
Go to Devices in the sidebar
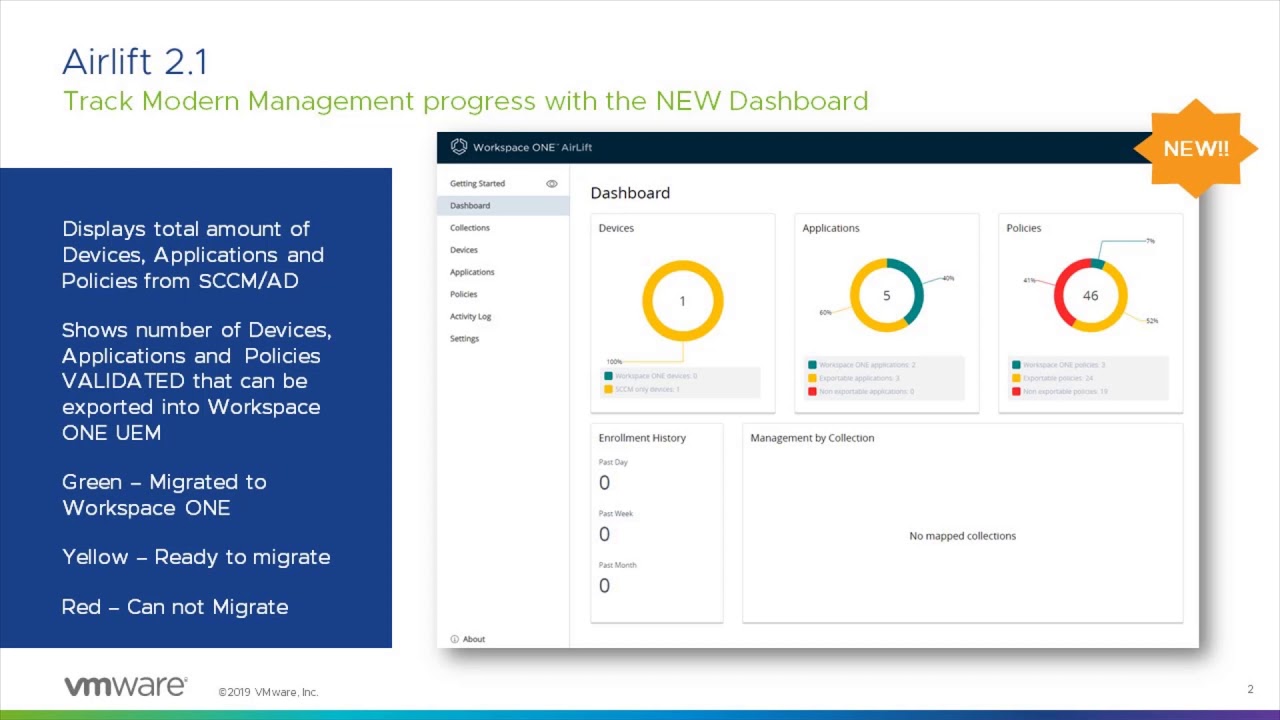(464, 250)
